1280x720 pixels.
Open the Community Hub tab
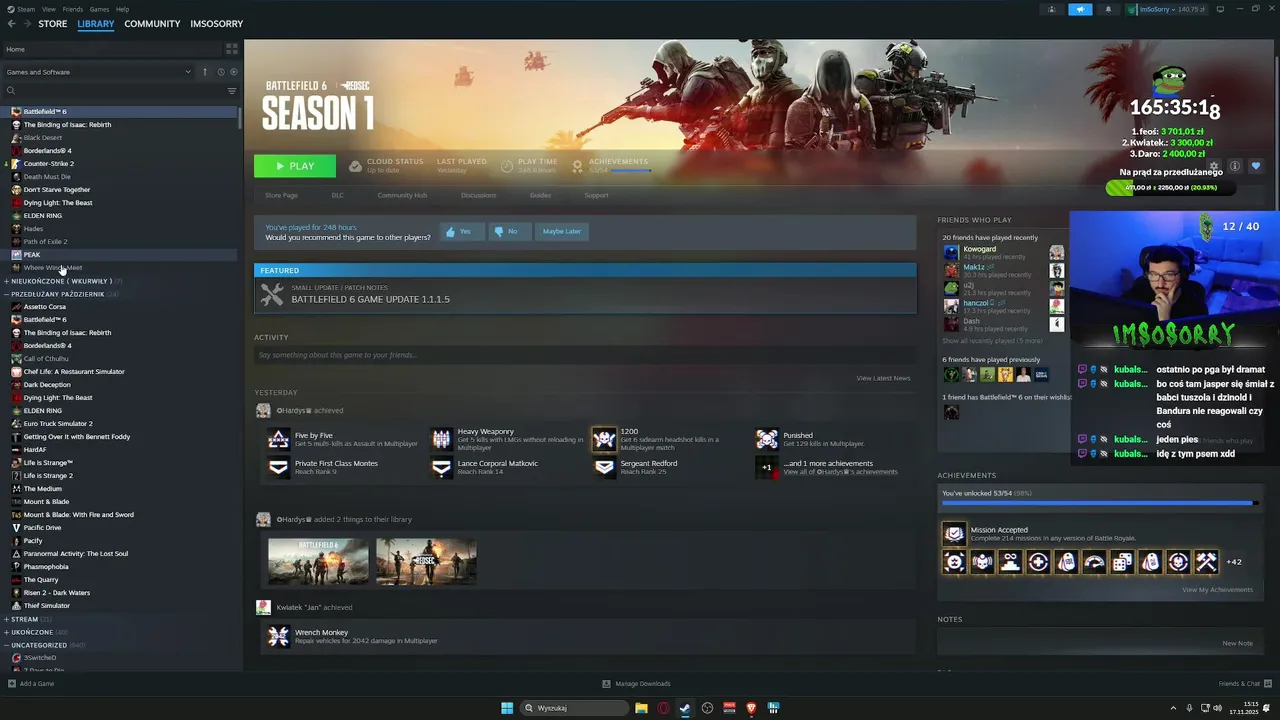click(x=402, y=195)
